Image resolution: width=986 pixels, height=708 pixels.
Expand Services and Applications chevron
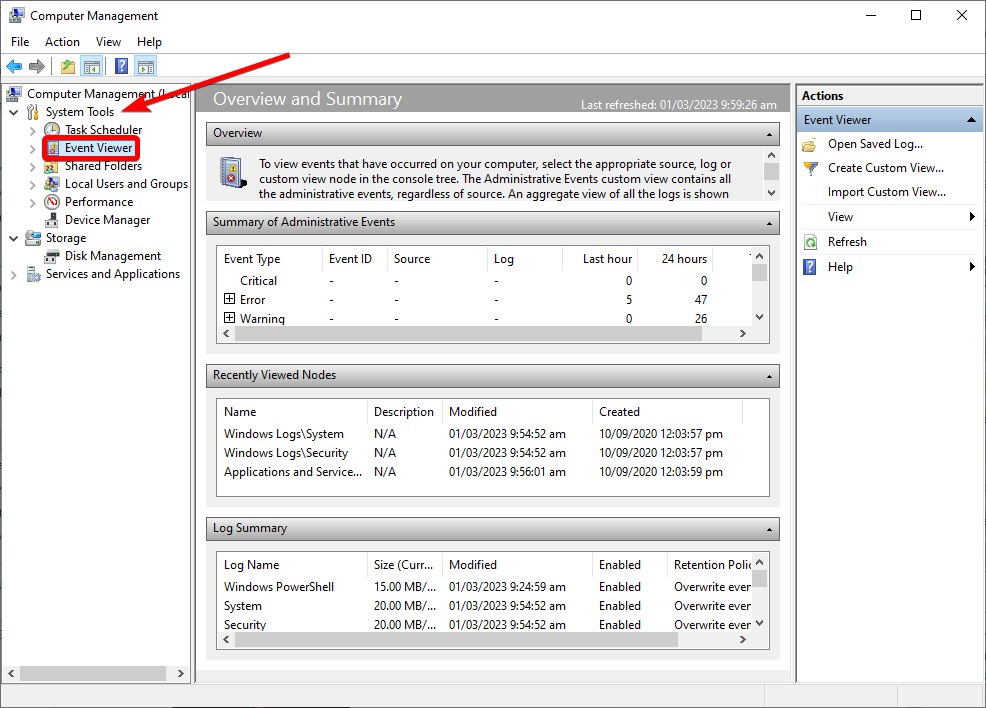[14, 275]
